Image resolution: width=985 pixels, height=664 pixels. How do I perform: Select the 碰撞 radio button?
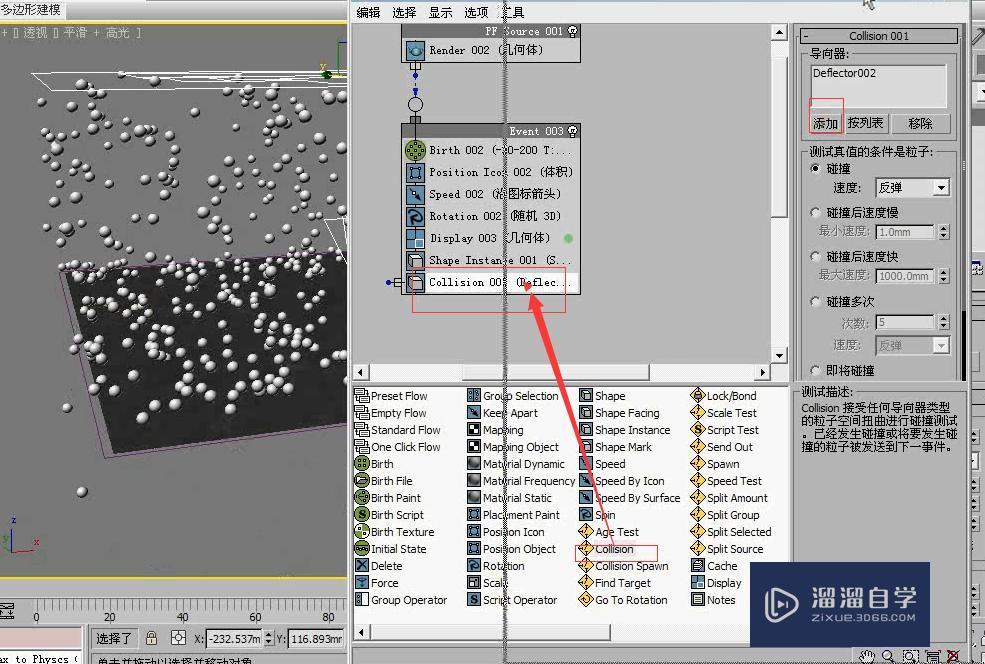pyautogui.click(x=815, y=168)
